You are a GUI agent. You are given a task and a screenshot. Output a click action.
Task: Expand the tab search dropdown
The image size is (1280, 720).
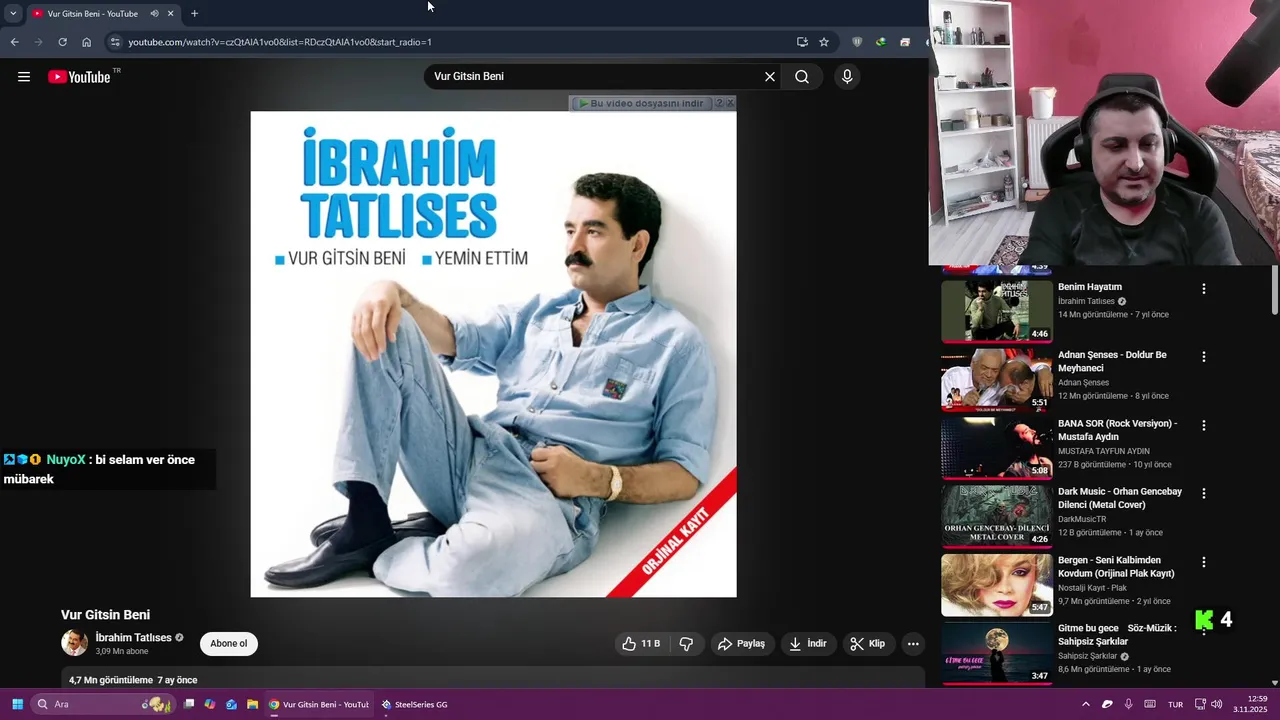12,14
